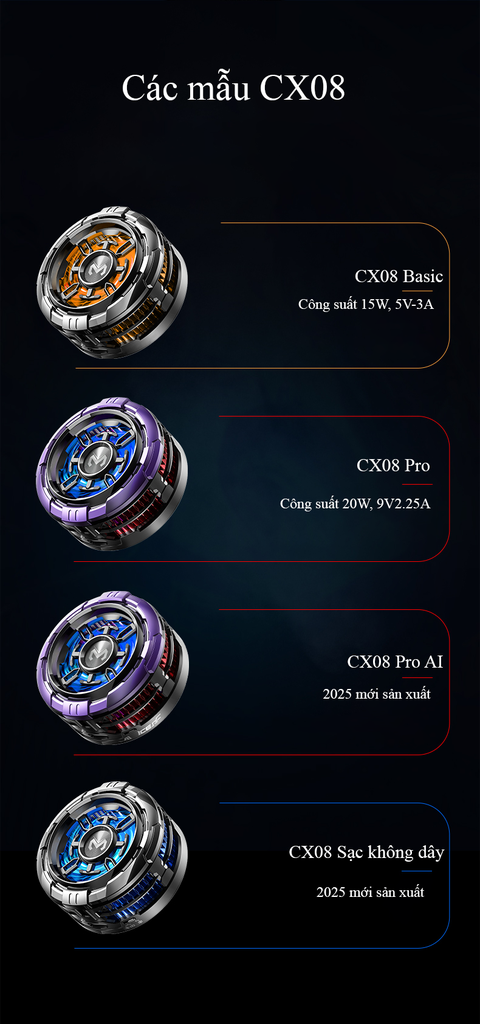Image resolution: width=480 pixels, height=1024 pixels.
Task: Click the orange CX08 Basic cooler image
Action: coord(112,282)
